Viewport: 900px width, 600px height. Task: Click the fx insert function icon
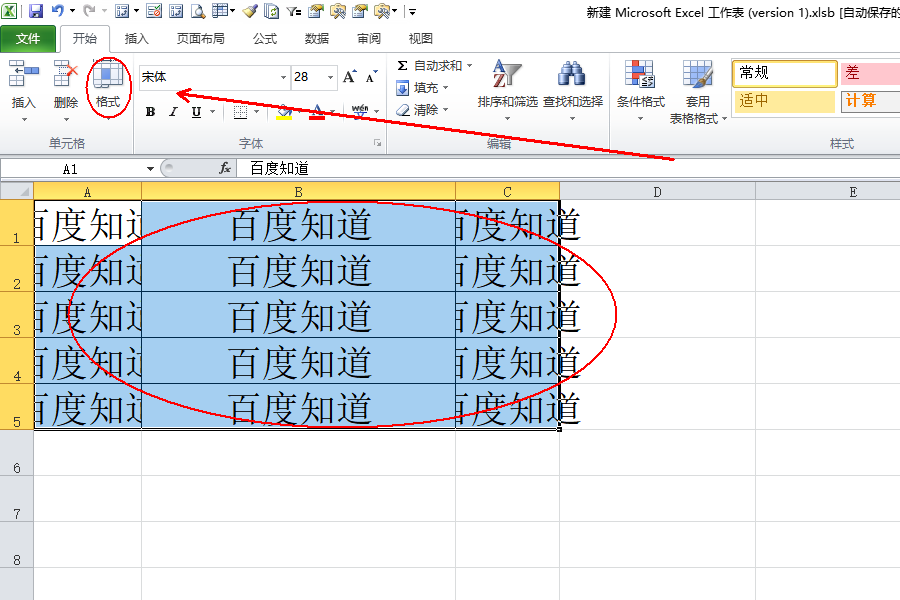click(x=225, y=168)
